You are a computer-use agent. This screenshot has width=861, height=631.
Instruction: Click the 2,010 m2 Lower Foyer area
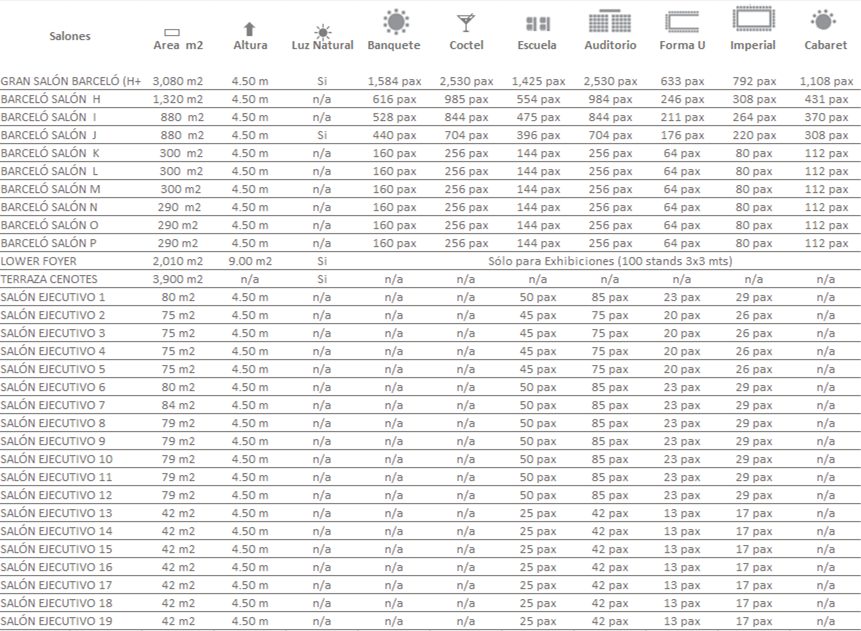pyautogui.click(x=178, y=261)
